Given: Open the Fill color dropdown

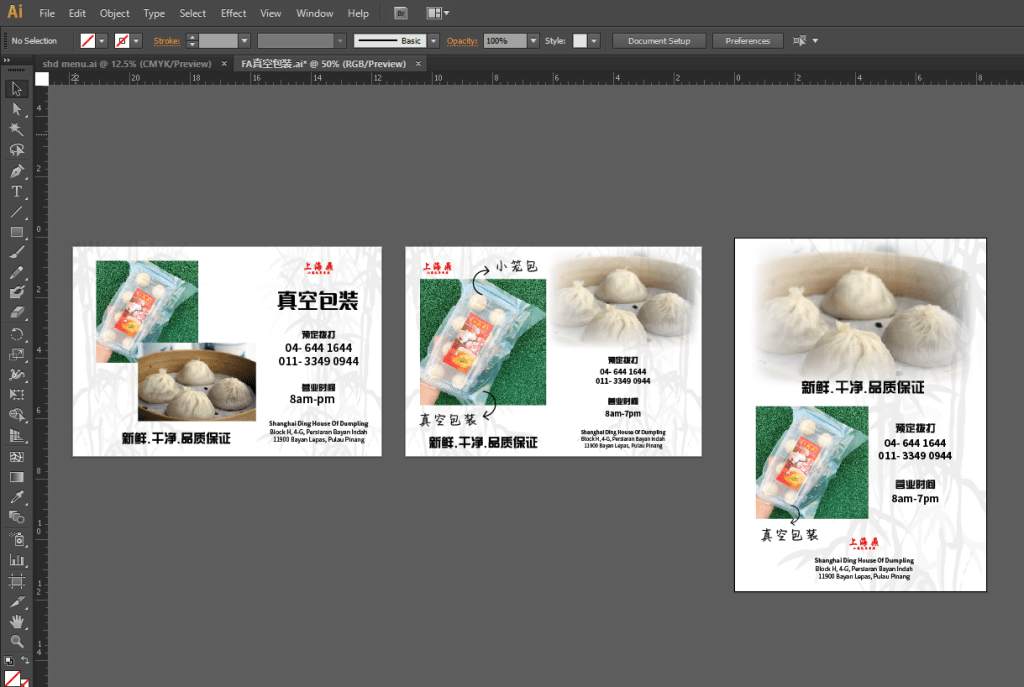Looking at the screenshot, I should [x=102, y=41].
